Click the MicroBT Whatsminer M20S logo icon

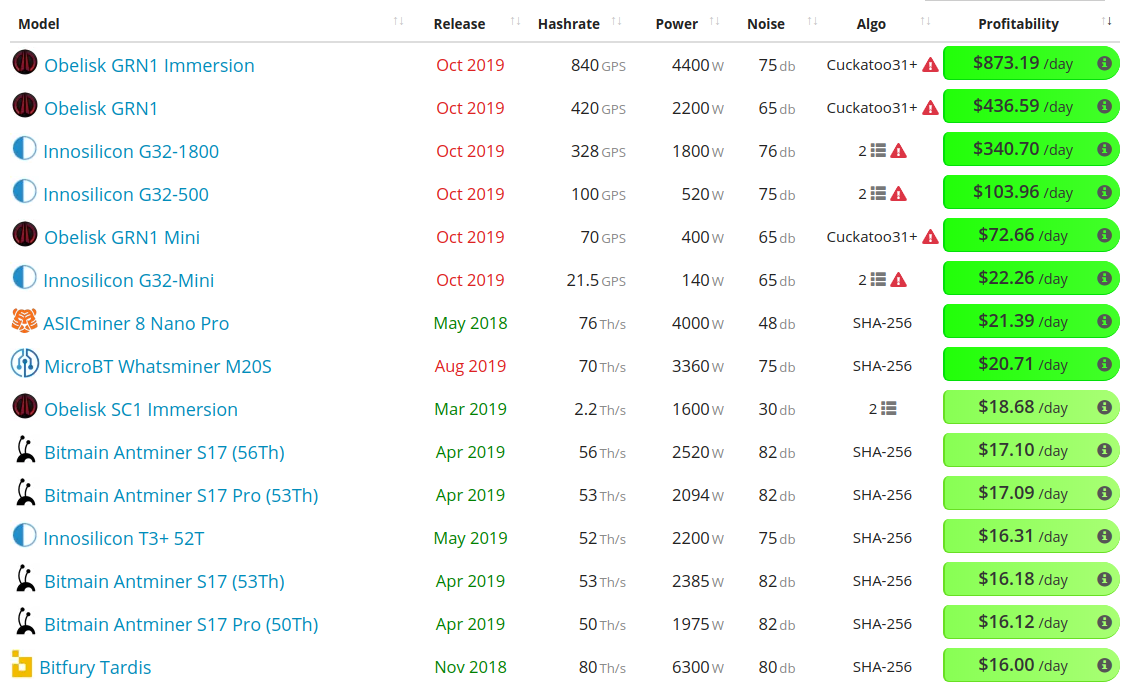click(25, 365)
